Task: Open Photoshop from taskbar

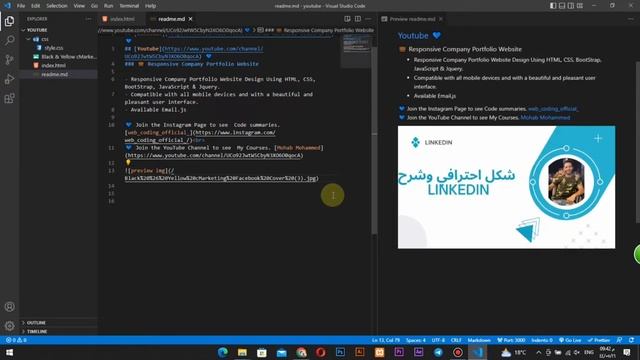Action: tap(340, 352)
